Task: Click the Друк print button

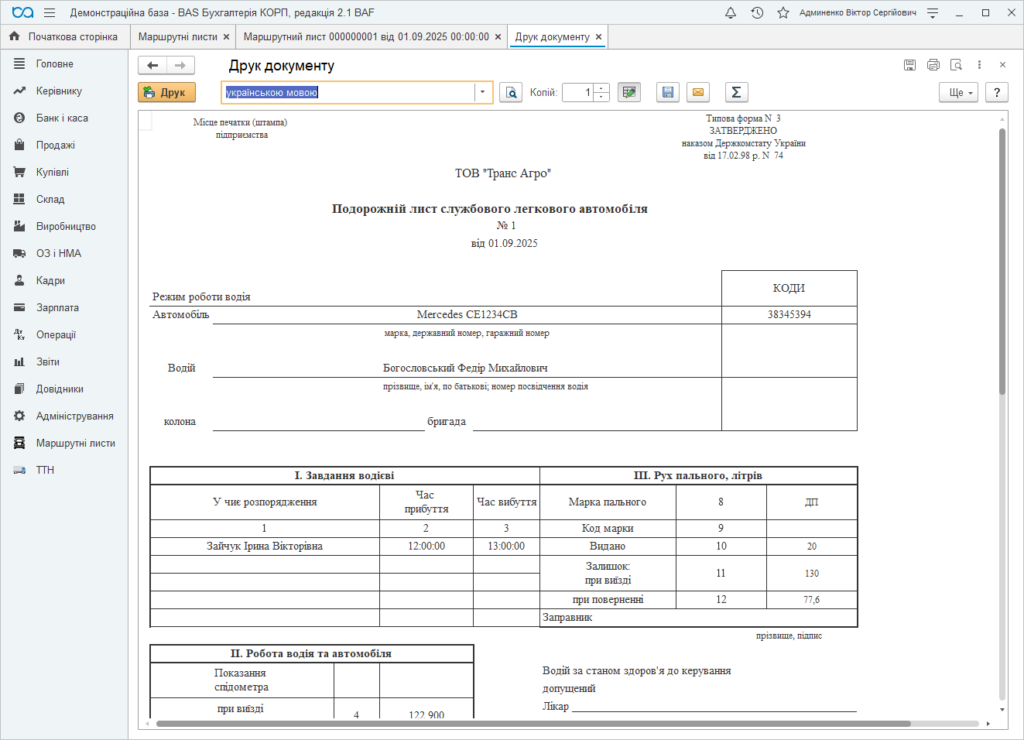Action: click(167, 92)
